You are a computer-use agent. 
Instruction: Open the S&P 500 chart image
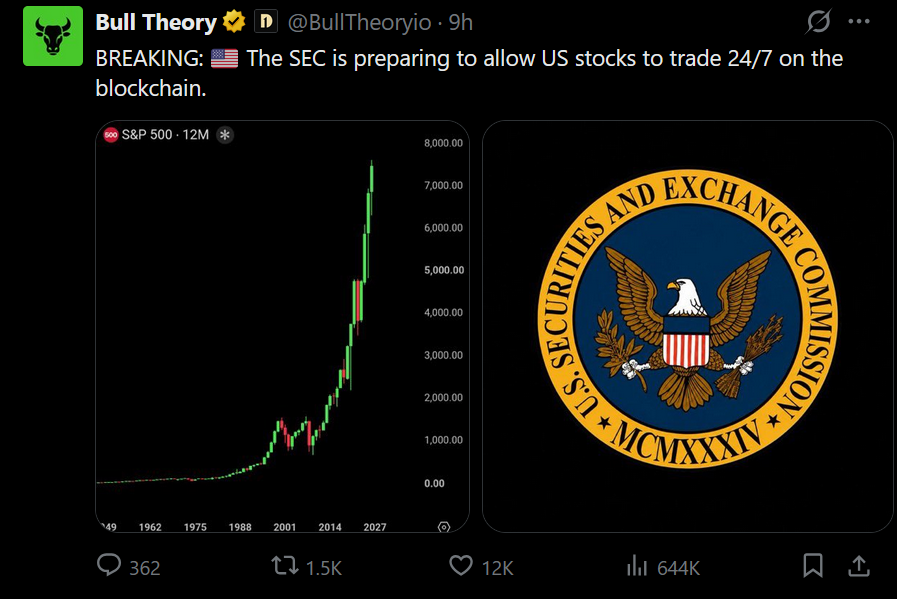coord(282,326)
